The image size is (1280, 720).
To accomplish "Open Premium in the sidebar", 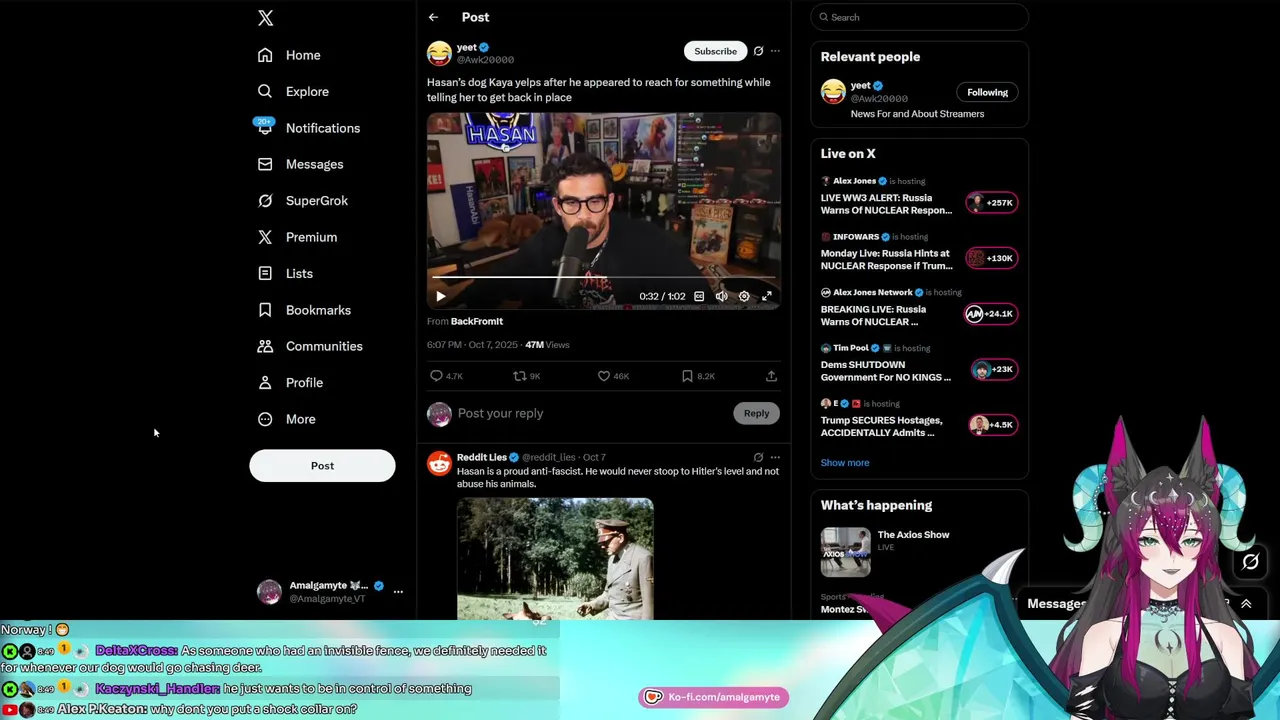I will tap(297, 237).
